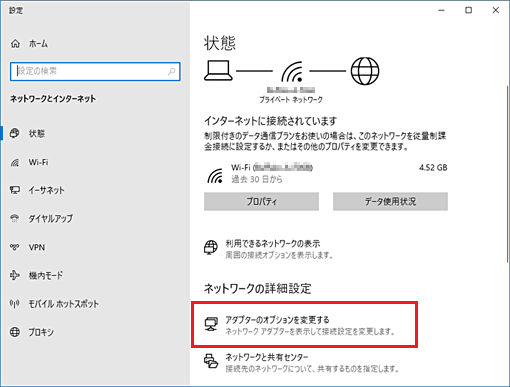Image resolution: width=510 pixels, height=387 pixels.
Task: Open ネットワークと共有センター link
Action: point(267,357)
